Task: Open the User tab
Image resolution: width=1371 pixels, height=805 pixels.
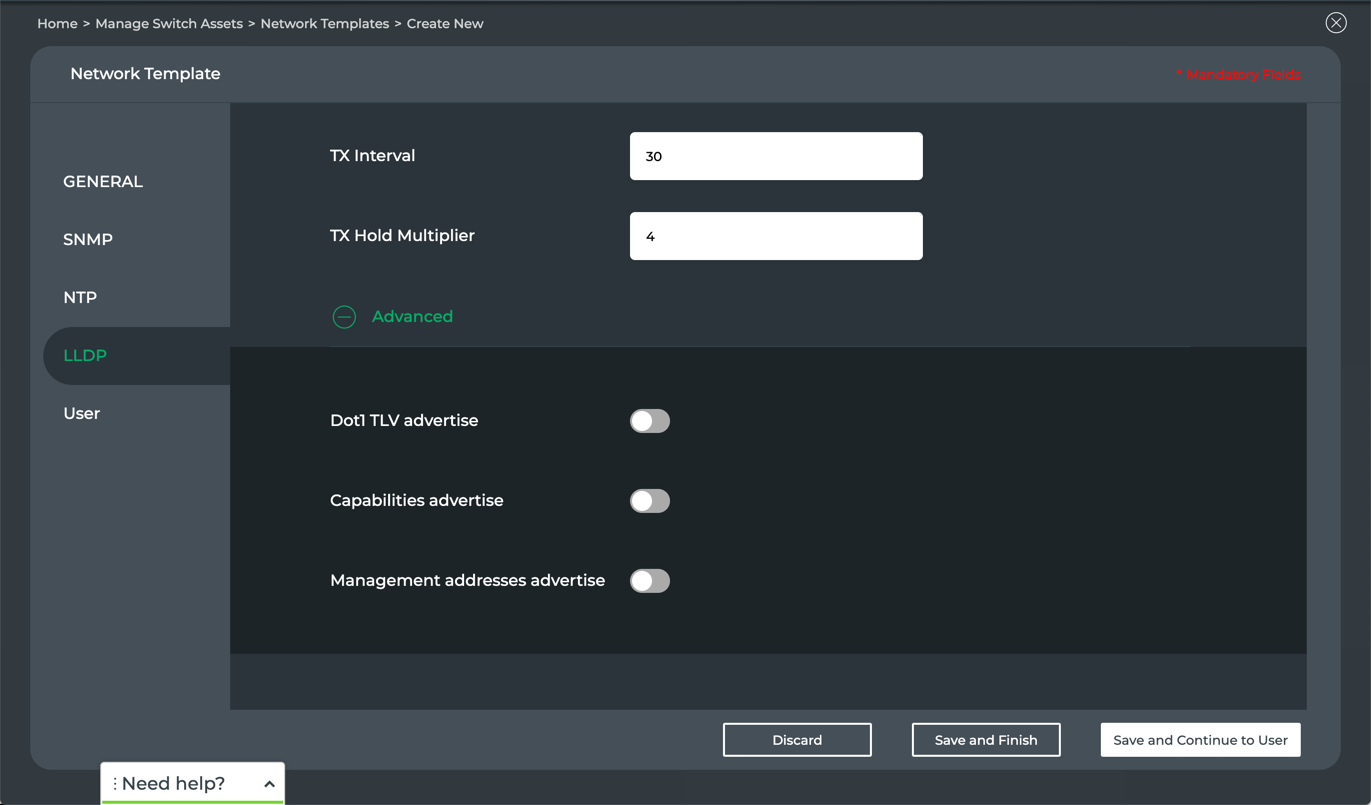Action: click(82, 414)
